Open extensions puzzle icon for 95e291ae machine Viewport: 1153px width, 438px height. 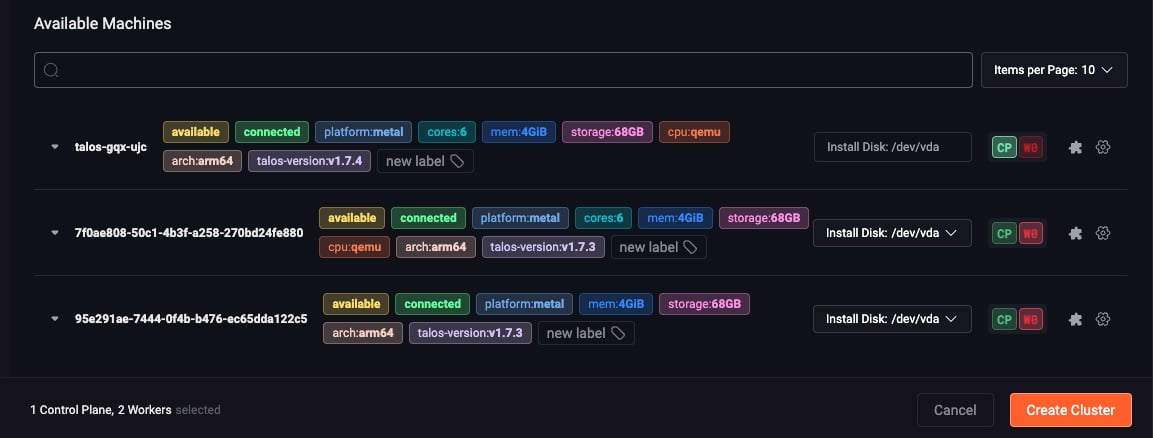tap(1075, 319)
